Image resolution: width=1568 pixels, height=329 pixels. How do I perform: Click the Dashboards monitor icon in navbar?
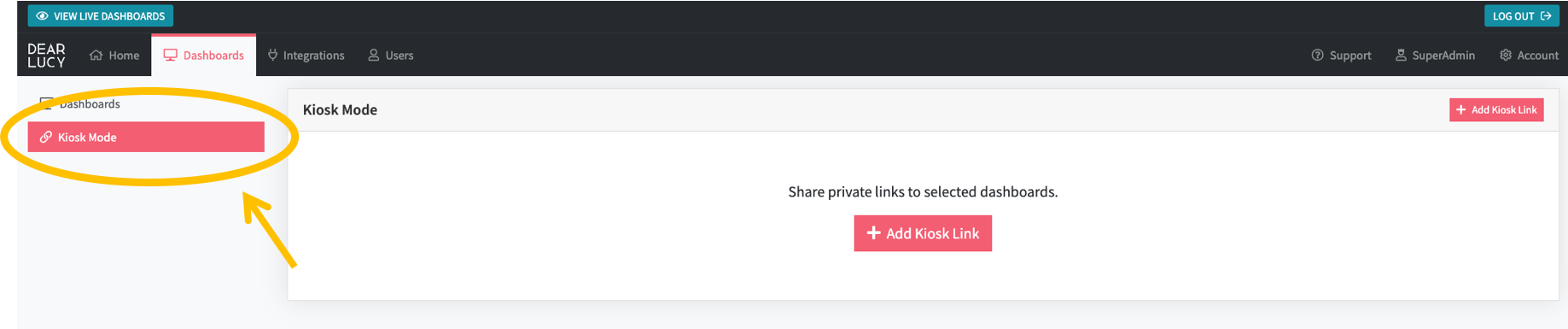coord(171,55)
